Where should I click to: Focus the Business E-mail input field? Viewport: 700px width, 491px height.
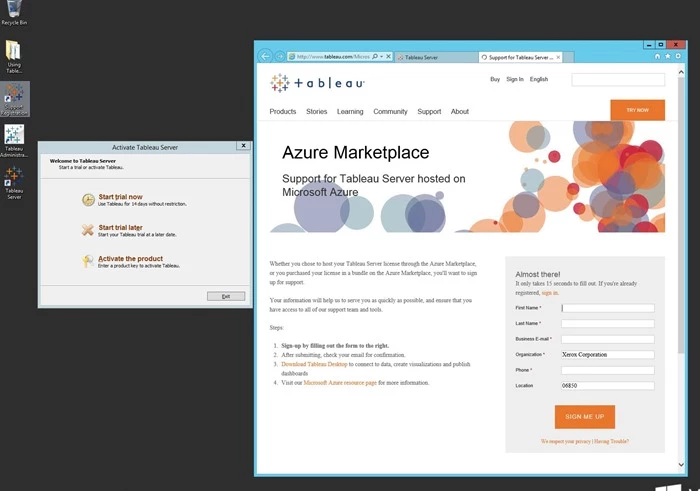608,339
